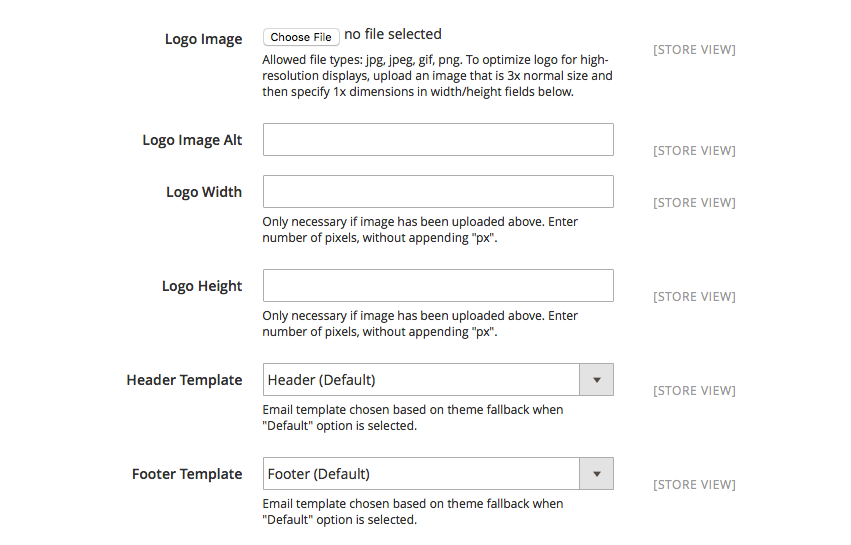The height and width of the screenshot is (545, 851).
Task: Click the Logo Image Alt text field
Action: point(437,140)
